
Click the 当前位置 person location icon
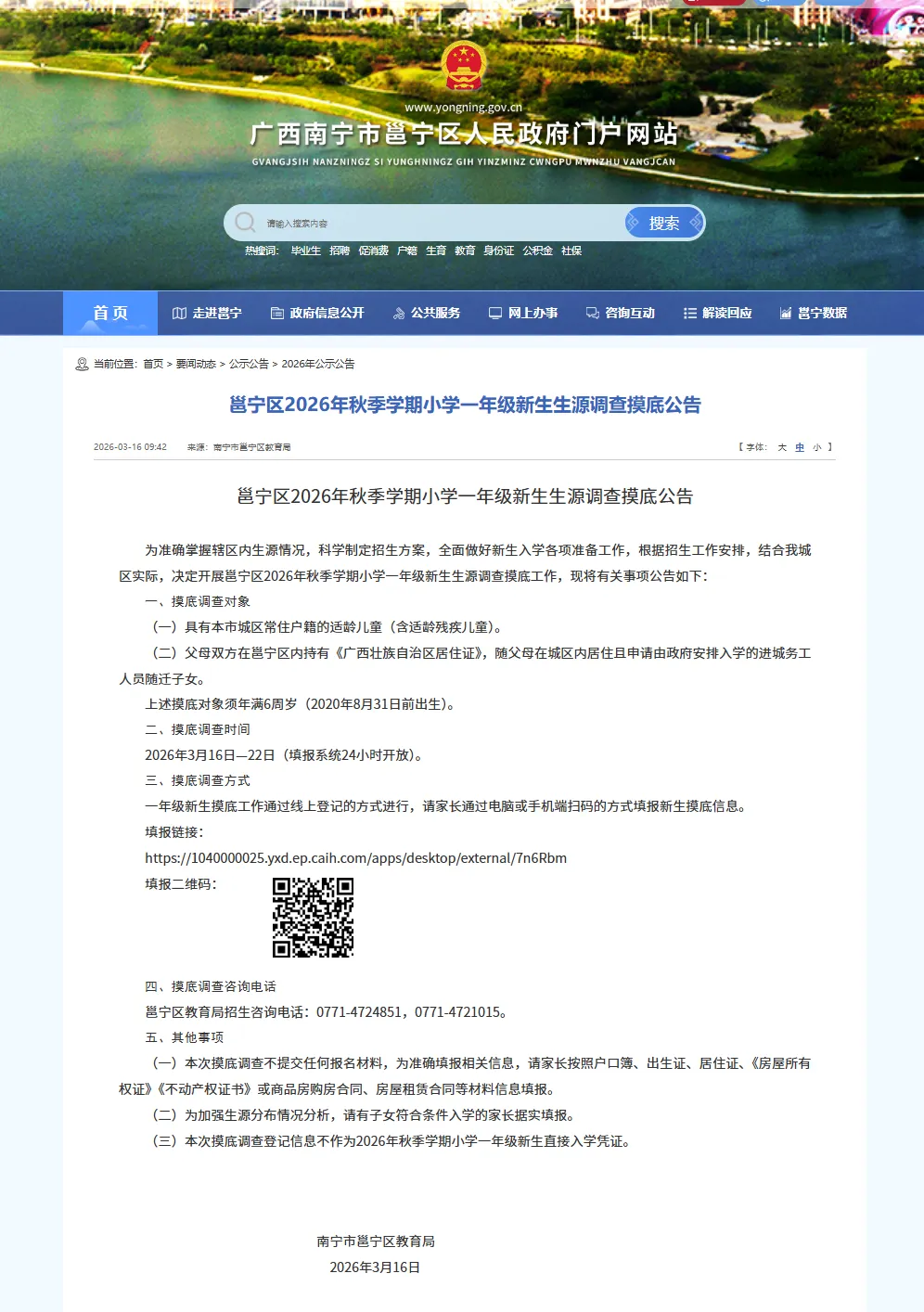point(82,364)
